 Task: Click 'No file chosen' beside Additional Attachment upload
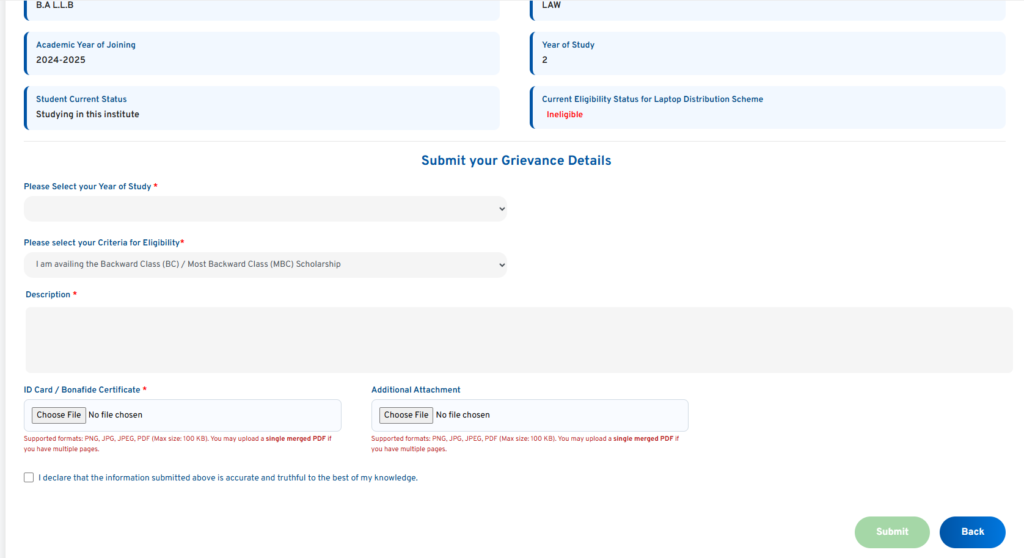(x=463, y=415)
